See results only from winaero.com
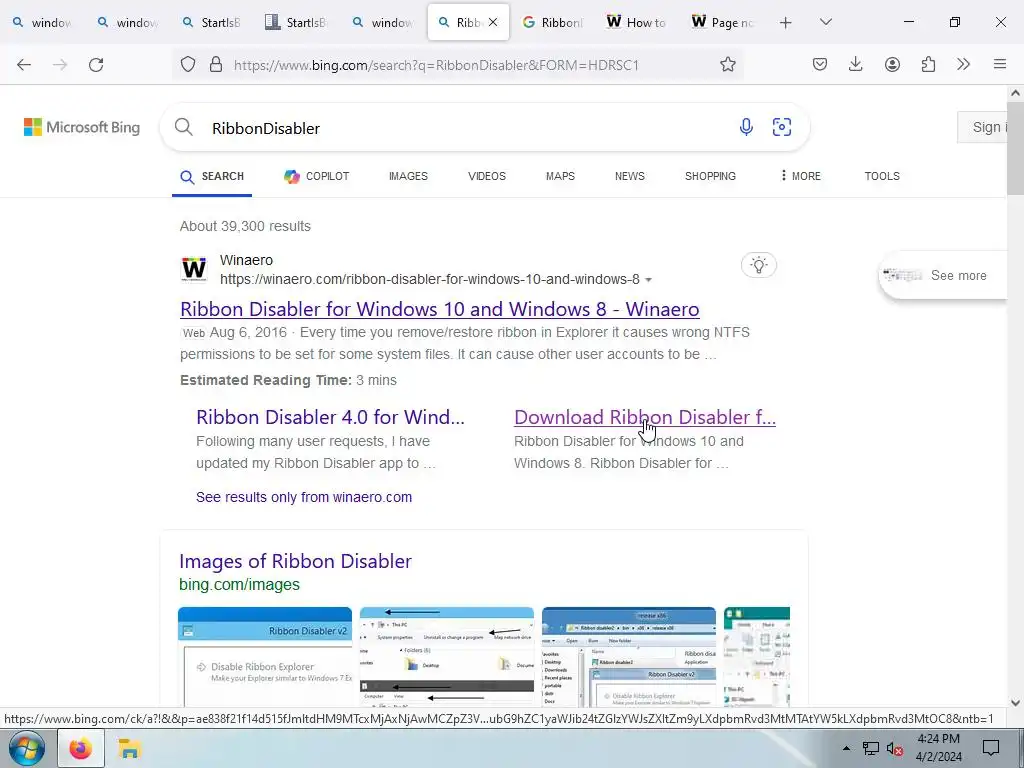This screenshot has height=768, width=1024. tap(304, 497)
